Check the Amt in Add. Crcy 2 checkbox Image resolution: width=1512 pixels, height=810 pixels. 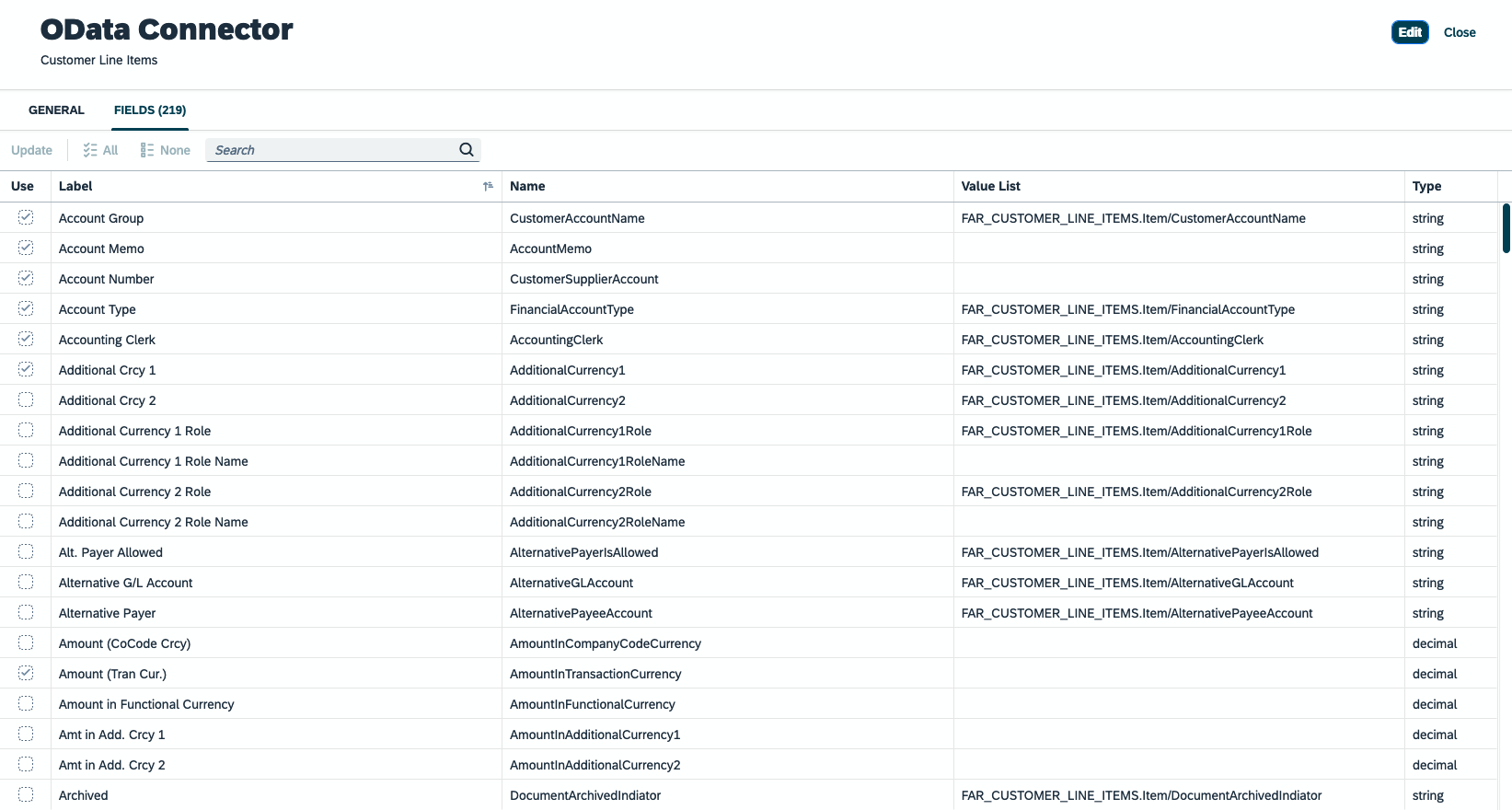click(26, 764)
